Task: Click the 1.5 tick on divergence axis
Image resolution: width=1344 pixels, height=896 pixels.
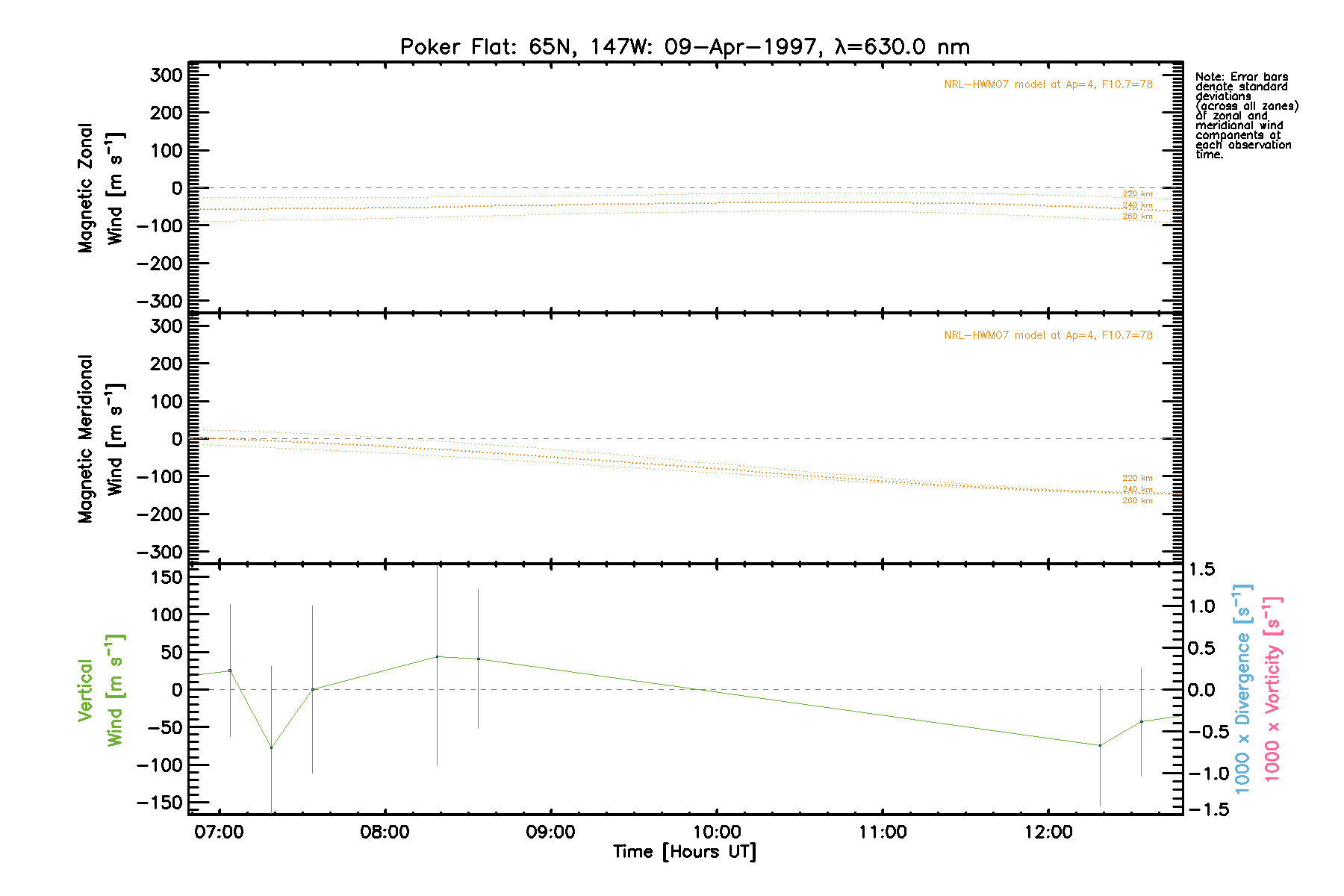Action: tap(1201, 570)
